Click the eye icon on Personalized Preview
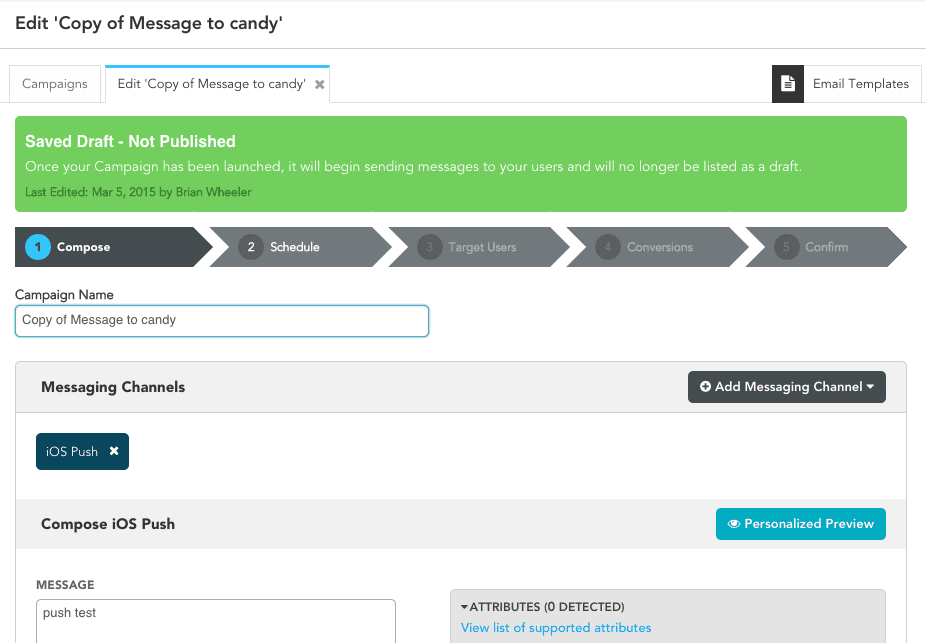The height and width of the screenshot is (643, 926). pos(734,523)
